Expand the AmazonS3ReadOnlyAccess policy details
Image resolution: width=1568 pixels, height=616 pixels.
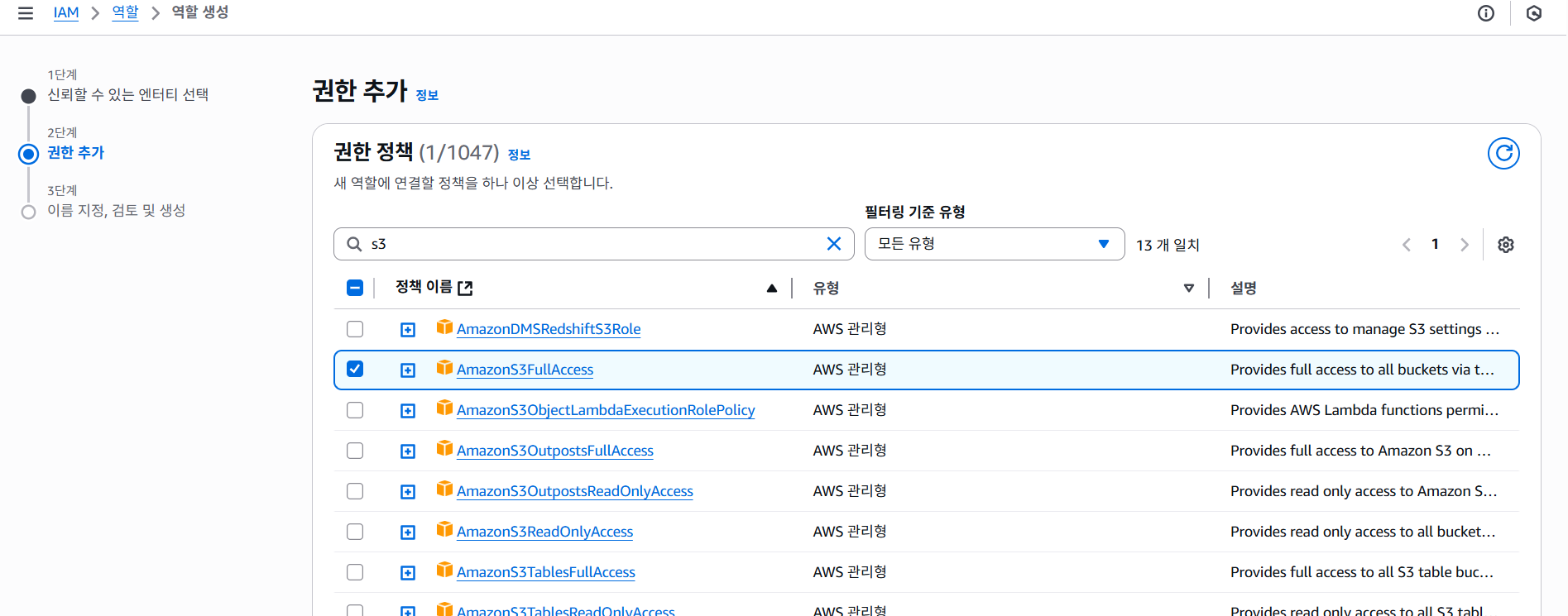[x=408, y=532]
